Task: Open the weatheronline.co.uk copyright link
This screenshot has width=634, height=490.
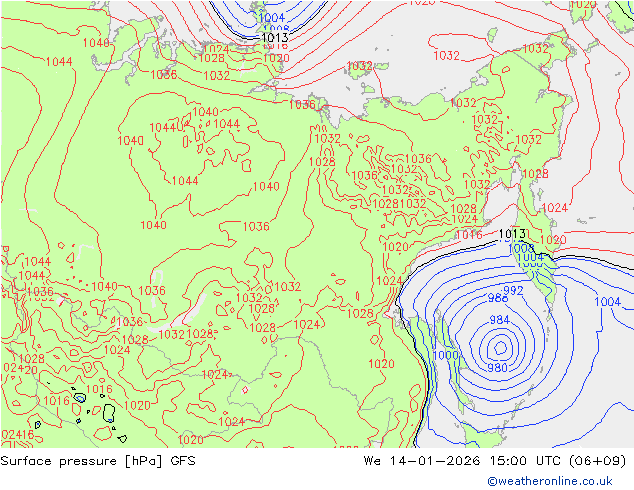Action: 549,481
